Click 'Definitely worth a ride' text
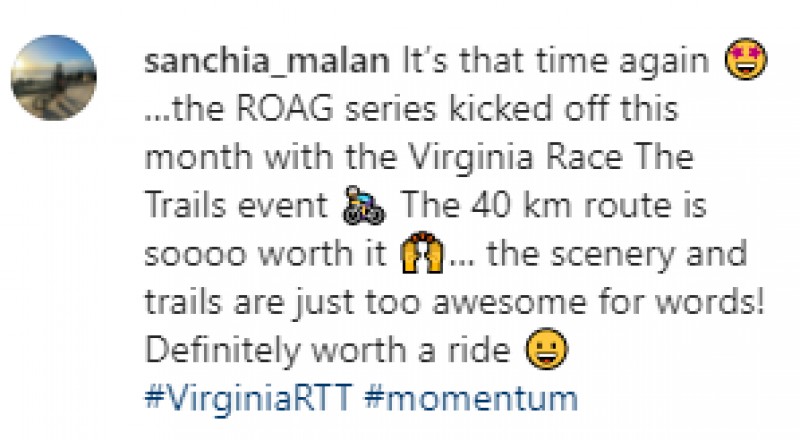Screen dimensions: 800x440 click(x=328, y=351)
